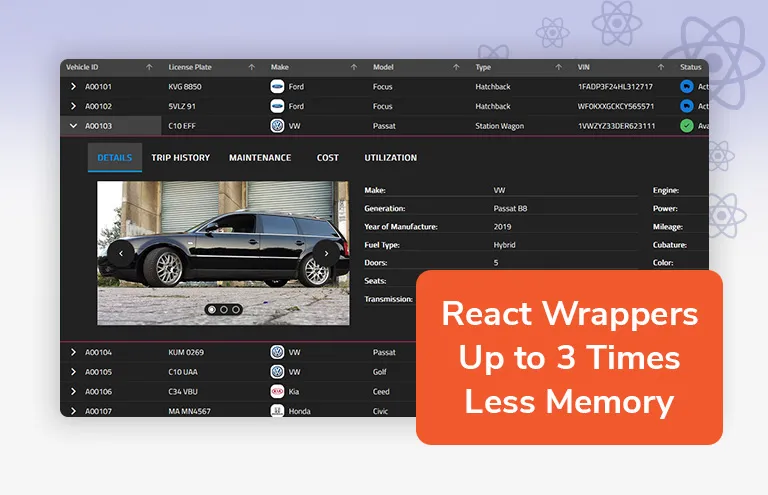The height and width of the screenshot is (495, 768).
Task: Select VIN 1FADP3F24HL312717
Action: (615, 87)
